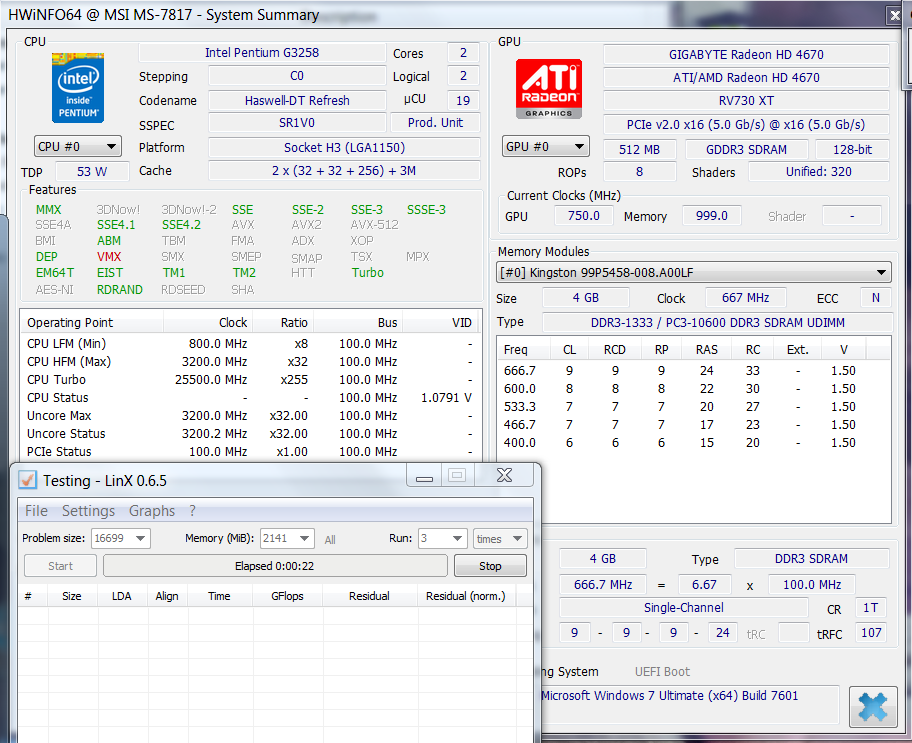The width and height of the screenshot is (912, 743).
Task: Open the ? help menu in LinX
Action: click(x=193, y=511)
